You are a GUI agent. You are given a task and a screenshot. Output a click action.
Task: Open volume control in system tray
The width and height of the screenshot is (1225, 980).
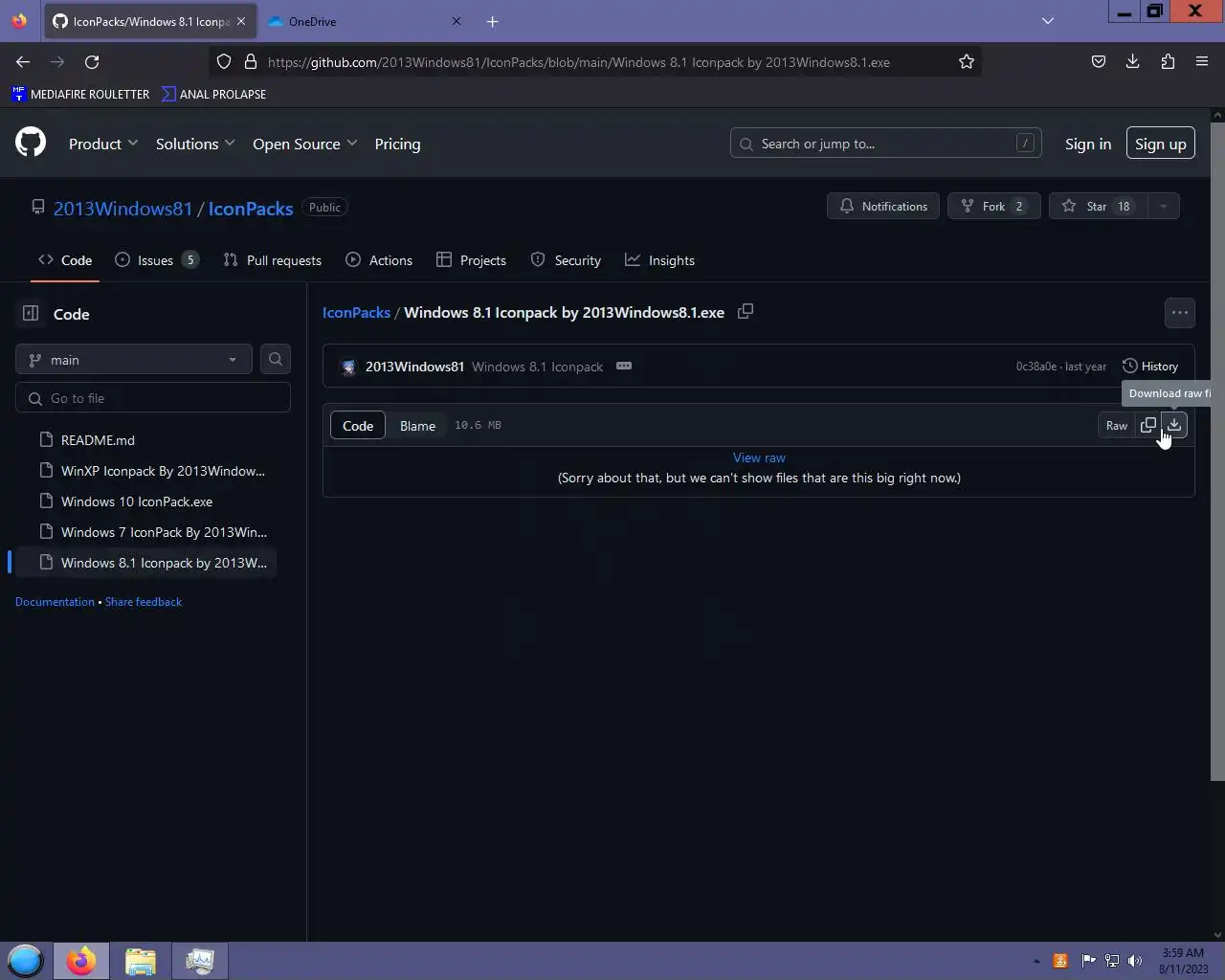[1135, 961]
